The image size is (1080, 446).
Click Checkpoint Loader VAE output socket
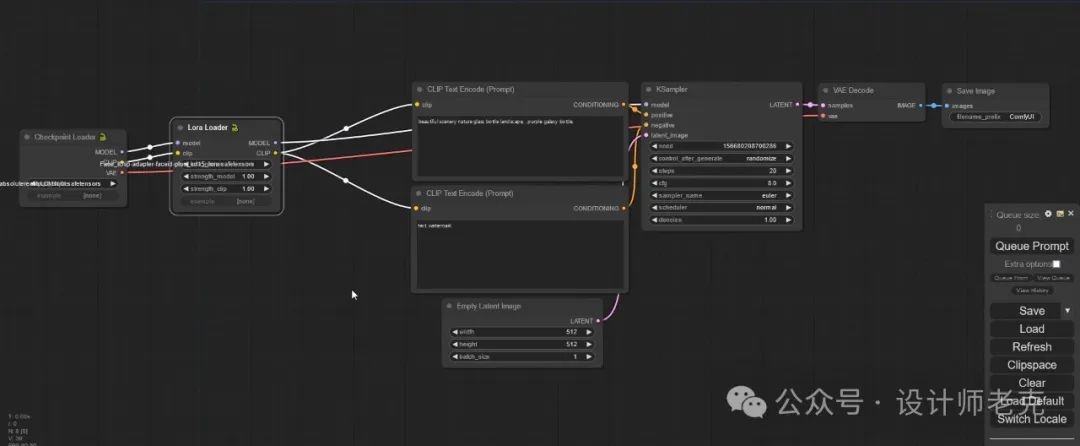(x=122, y=173)
